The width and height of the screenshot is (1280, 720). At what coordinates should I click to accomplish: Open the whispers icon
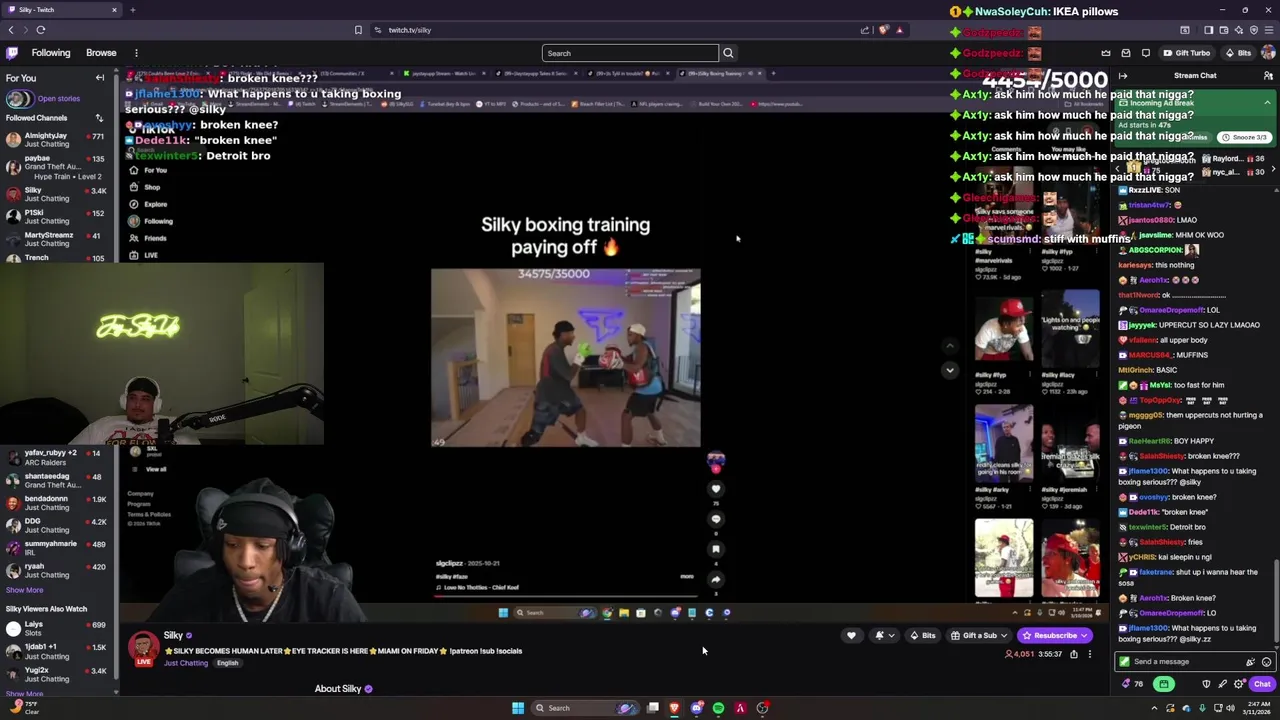tap(1146, 53)
